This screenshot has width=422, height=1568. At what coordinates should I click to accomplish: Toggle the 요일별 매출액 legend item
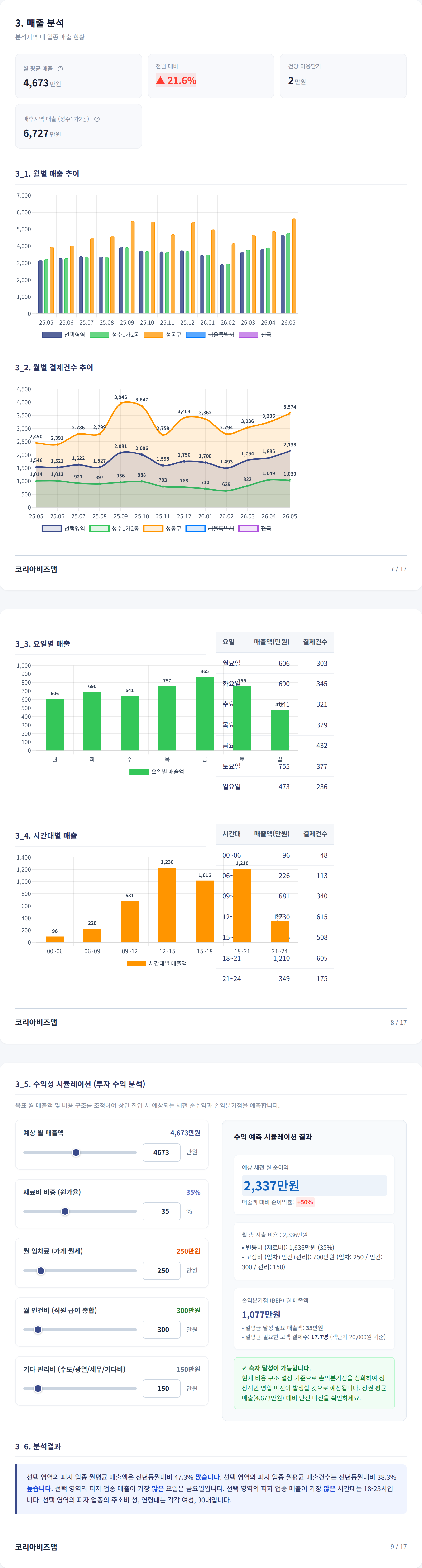tap(157, 772)
